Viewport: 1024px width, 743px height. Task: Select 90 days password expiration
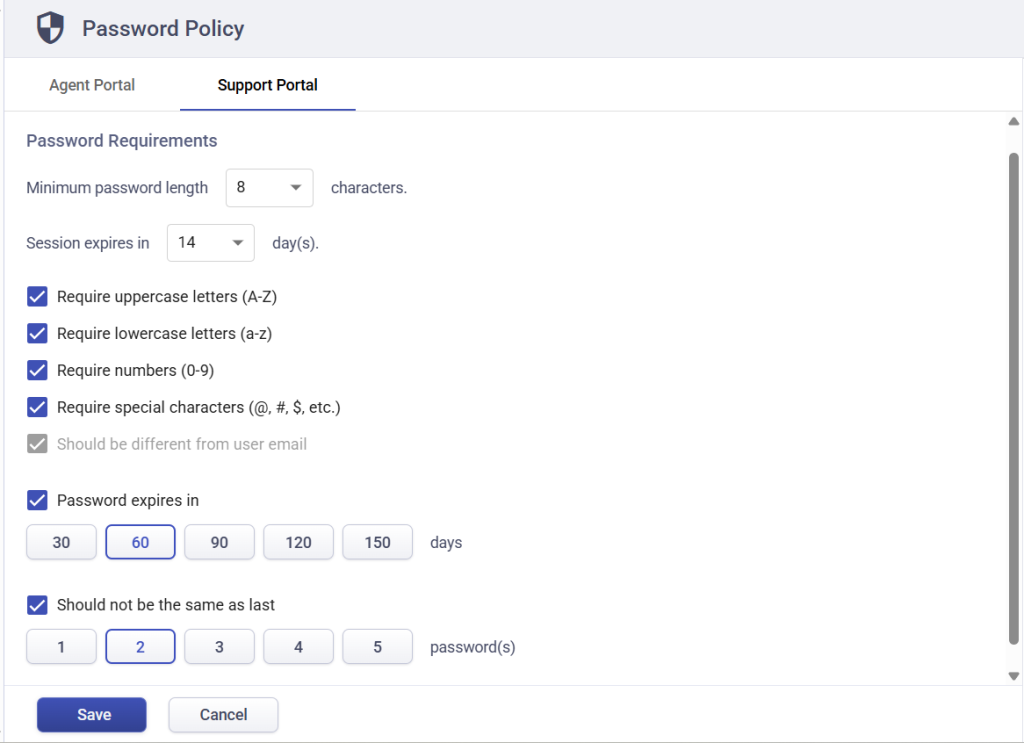tap(219, 542)
